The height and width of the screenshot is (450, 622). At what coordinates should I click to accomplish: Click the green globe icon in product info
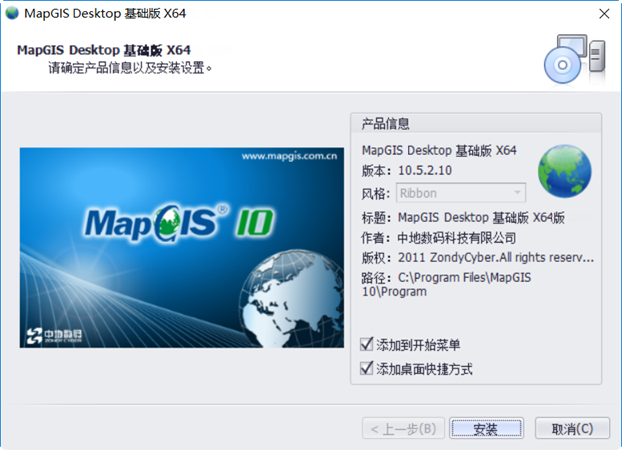[x=564, y=171]
